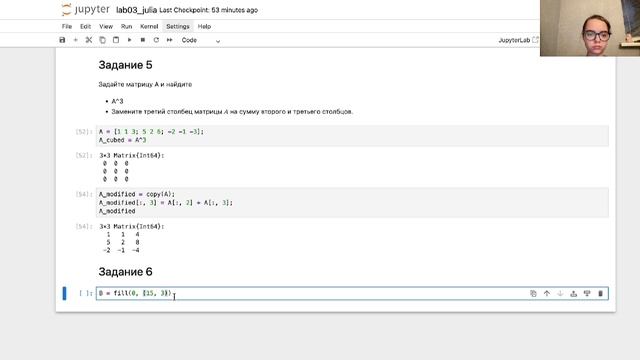Click the zero matrix output of cell 52

(132, 167)
